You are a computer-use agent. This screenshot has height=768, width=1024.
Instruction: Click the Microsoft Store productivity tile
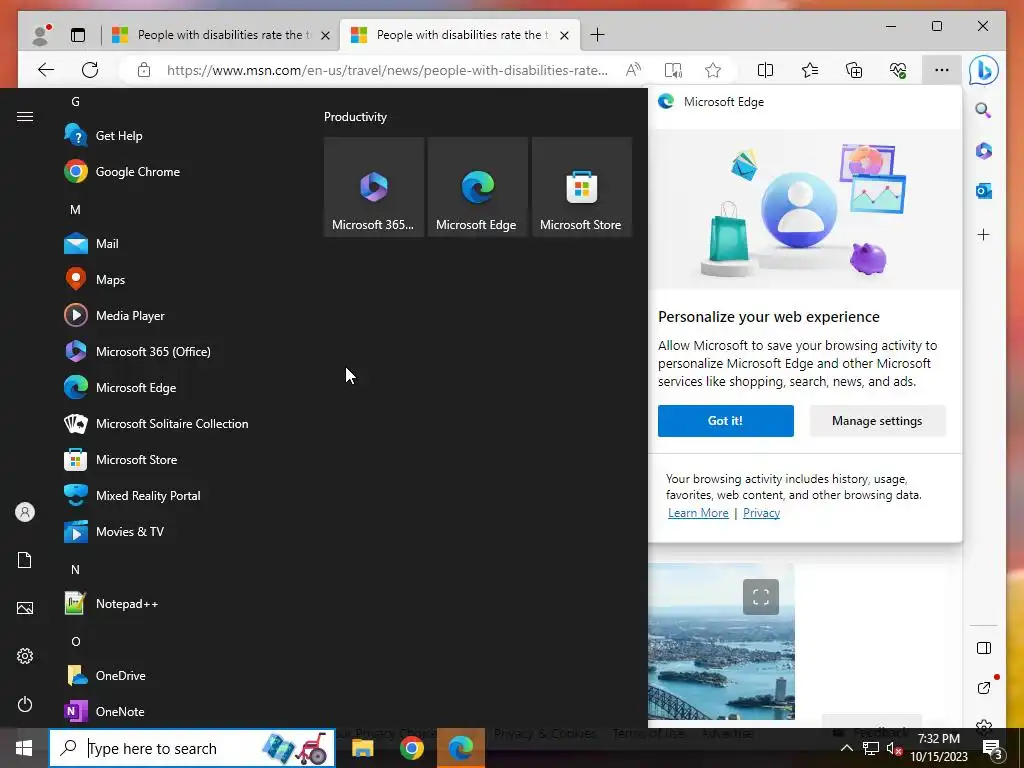[x=582, y=187]
